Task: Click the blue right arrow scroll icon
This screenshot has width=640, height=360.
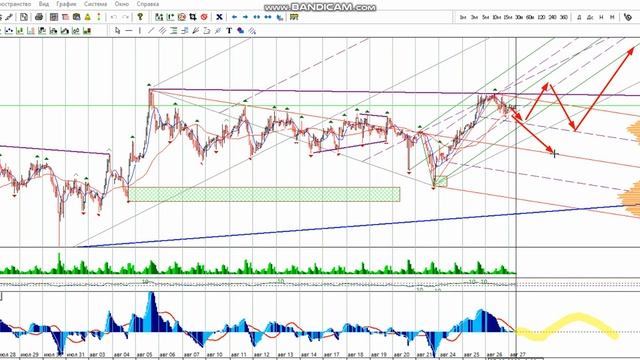Action: pyautogui.click(x=245, y=17)
